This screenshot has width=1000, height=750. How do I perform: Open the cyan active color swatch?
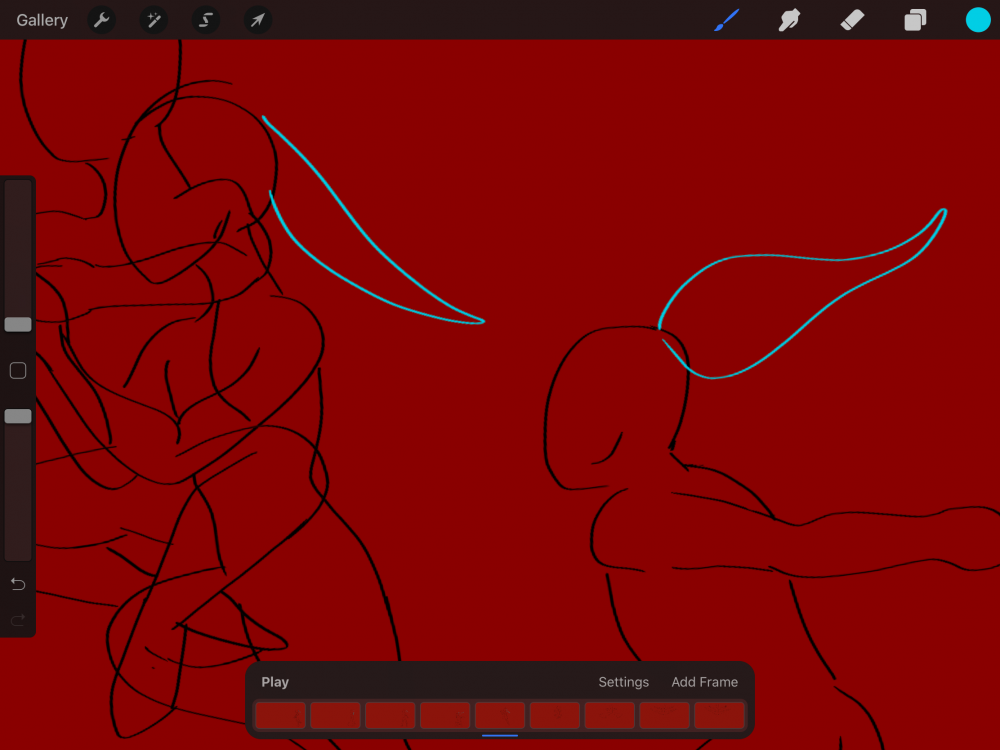point(977,20)
